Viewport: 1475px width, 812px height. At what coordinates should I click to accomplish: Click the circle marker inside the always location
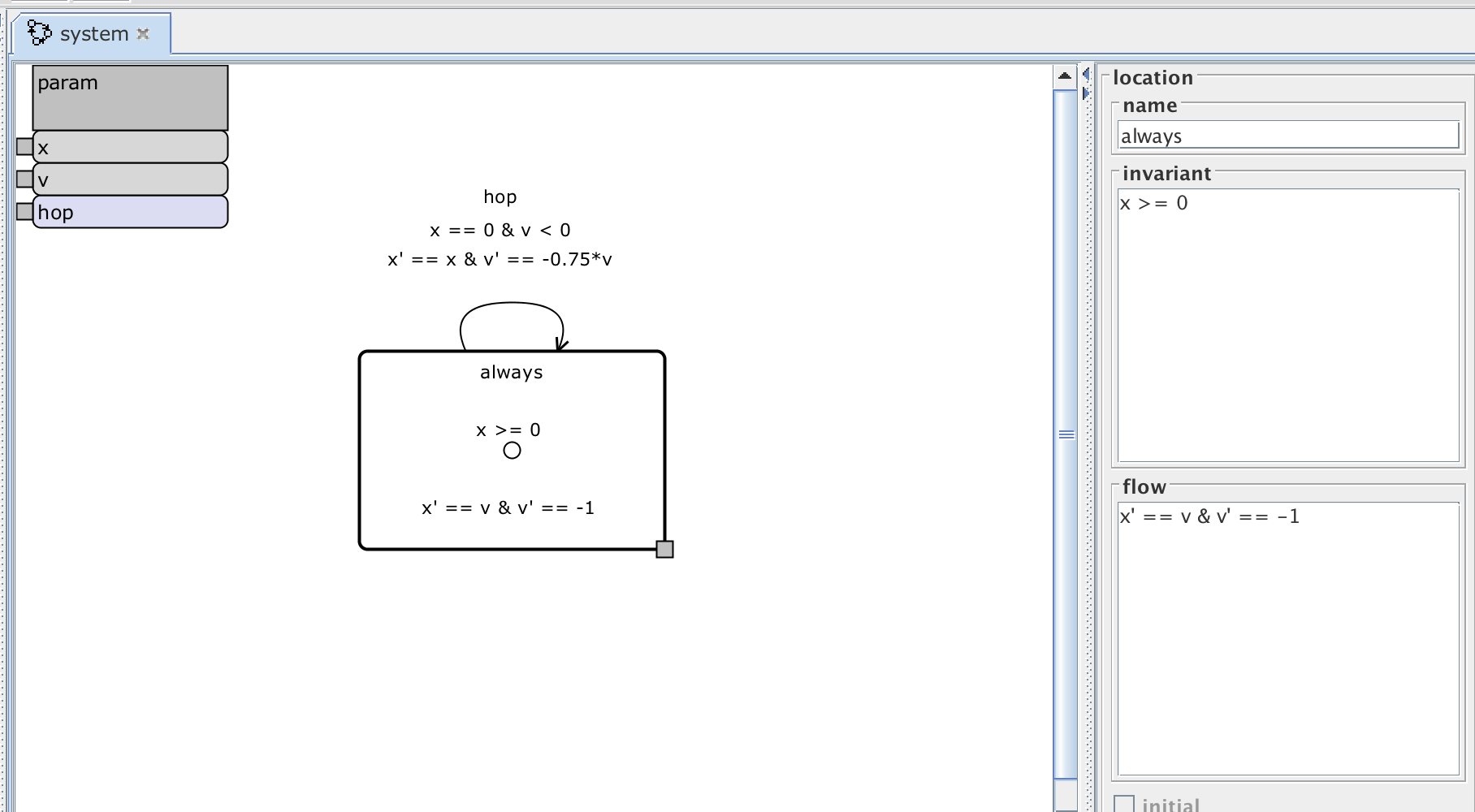pyautogui.click(x=511, y=449)
